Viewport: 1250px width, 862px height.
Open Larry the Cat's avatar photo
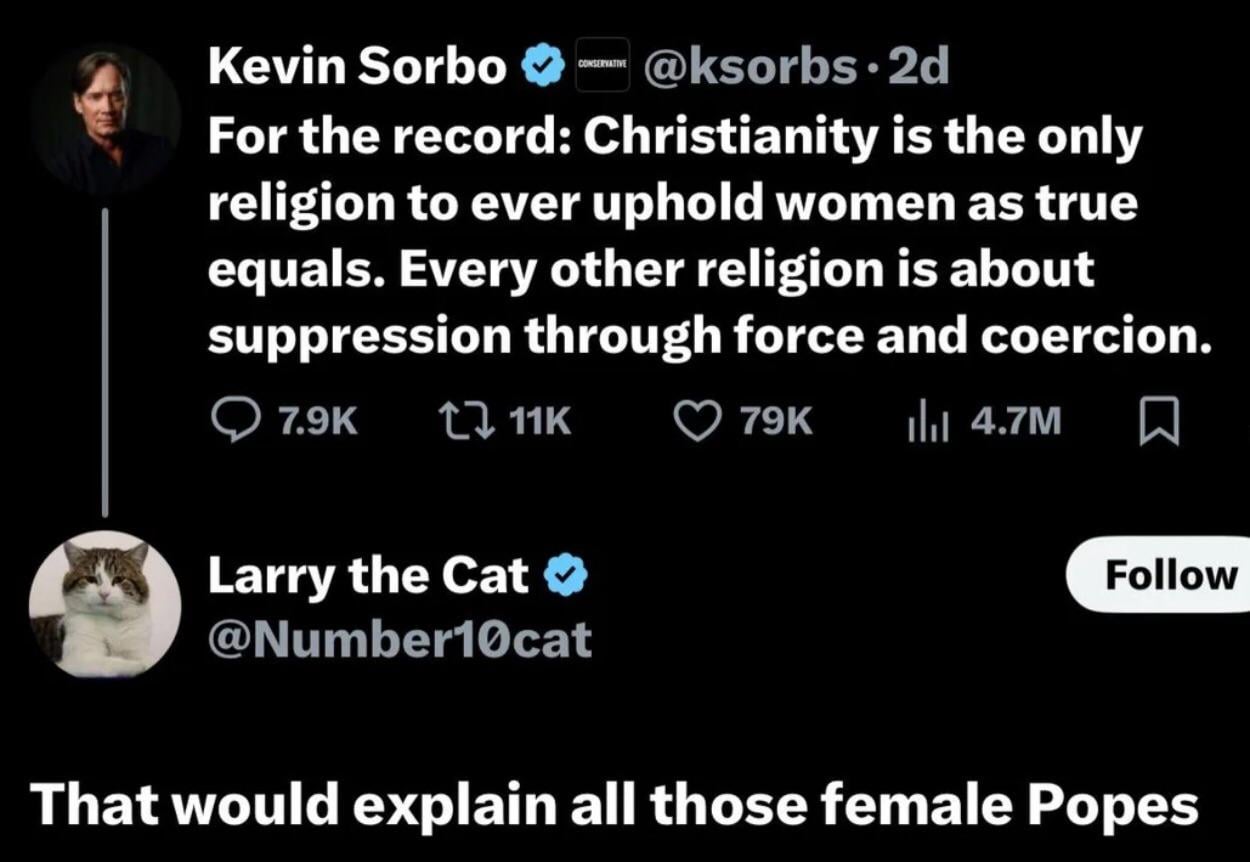[x=105, y=604]
